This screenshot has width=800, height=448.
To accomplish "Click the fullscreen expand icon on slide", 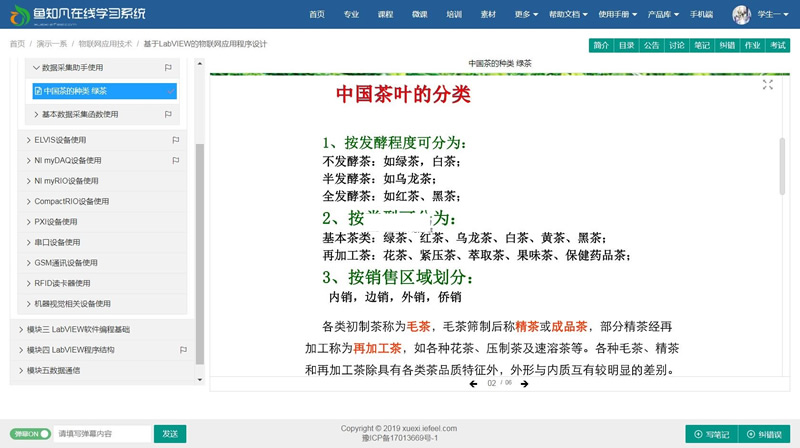I will 767,85.
